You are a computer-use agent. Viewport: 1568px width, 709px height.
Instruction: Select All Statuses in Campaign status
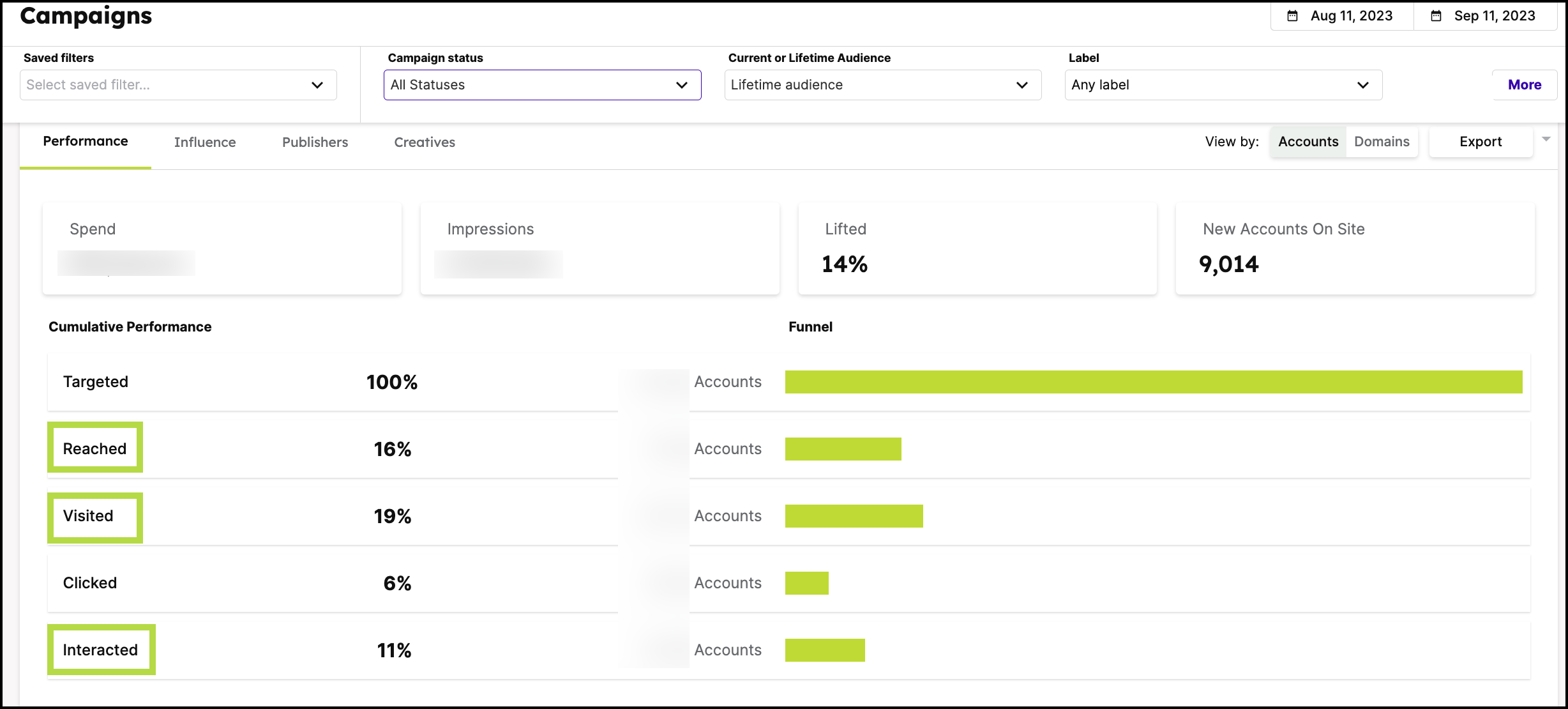541,84
